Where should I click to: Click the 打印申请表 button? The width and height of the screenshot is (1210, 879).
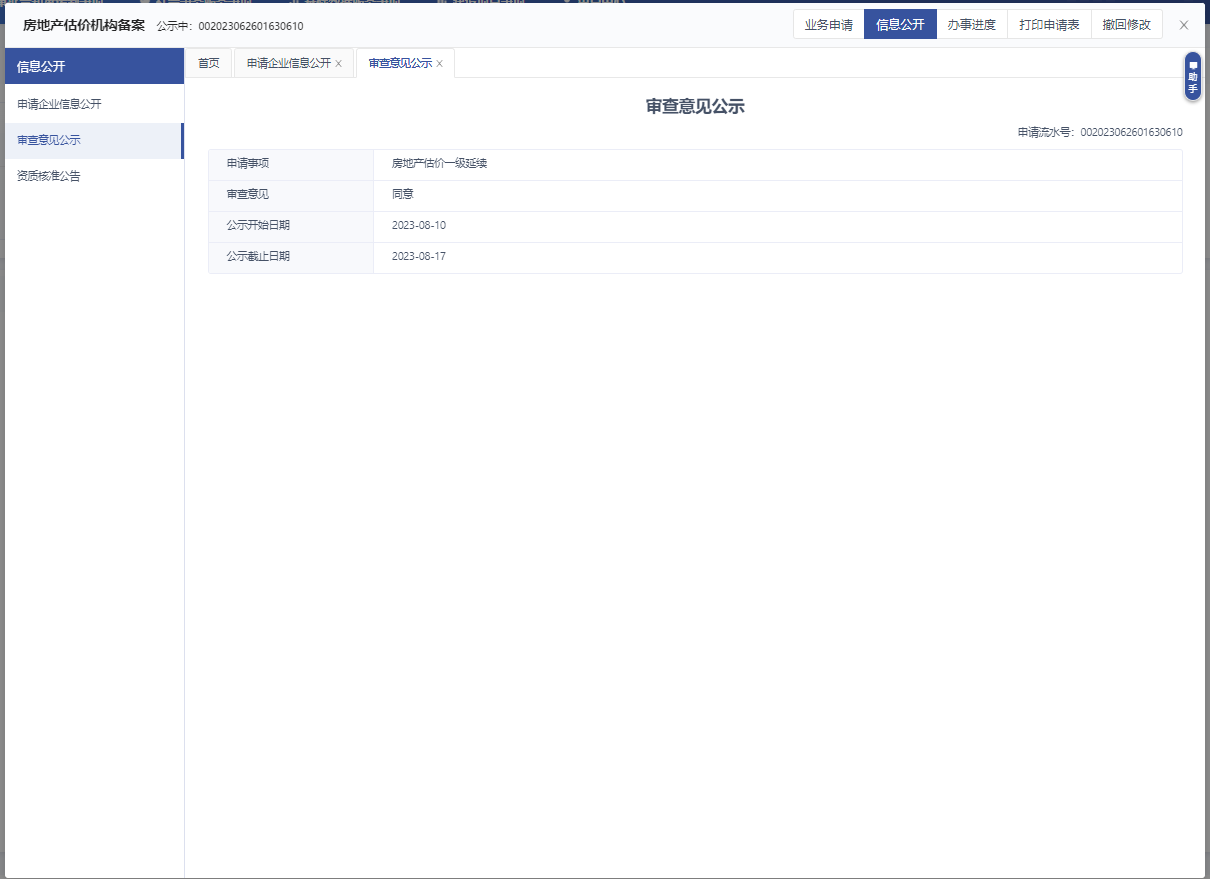pos(1049,25)
